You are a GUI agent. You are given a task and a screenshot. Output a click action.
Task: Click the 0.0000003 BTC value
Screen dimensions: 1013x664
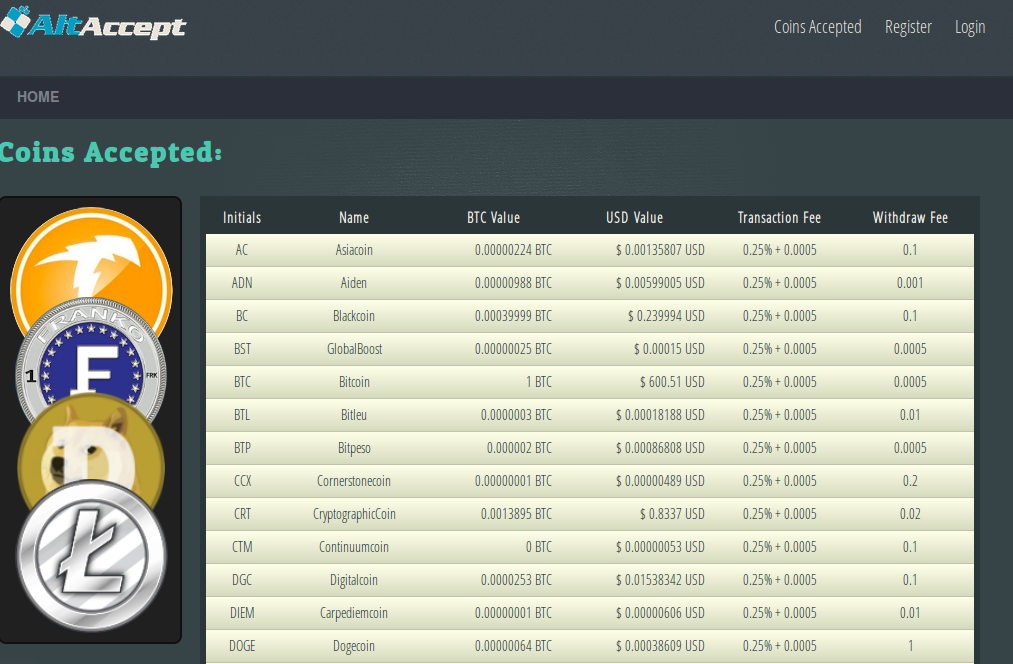pyautogui.click(x=516, y=415)
